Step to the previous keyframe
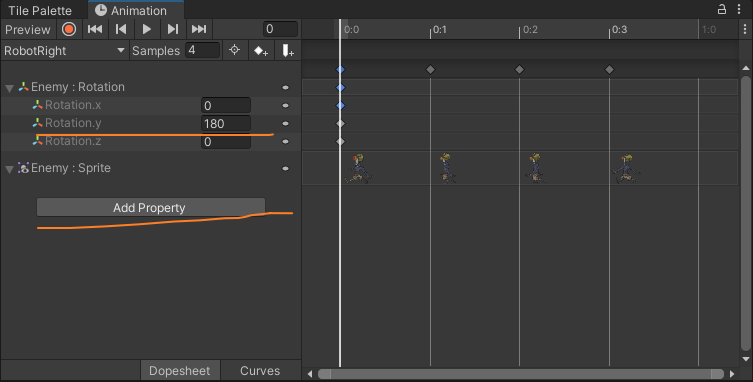Viewport: 753px width, 382px height. pos(121,29)
